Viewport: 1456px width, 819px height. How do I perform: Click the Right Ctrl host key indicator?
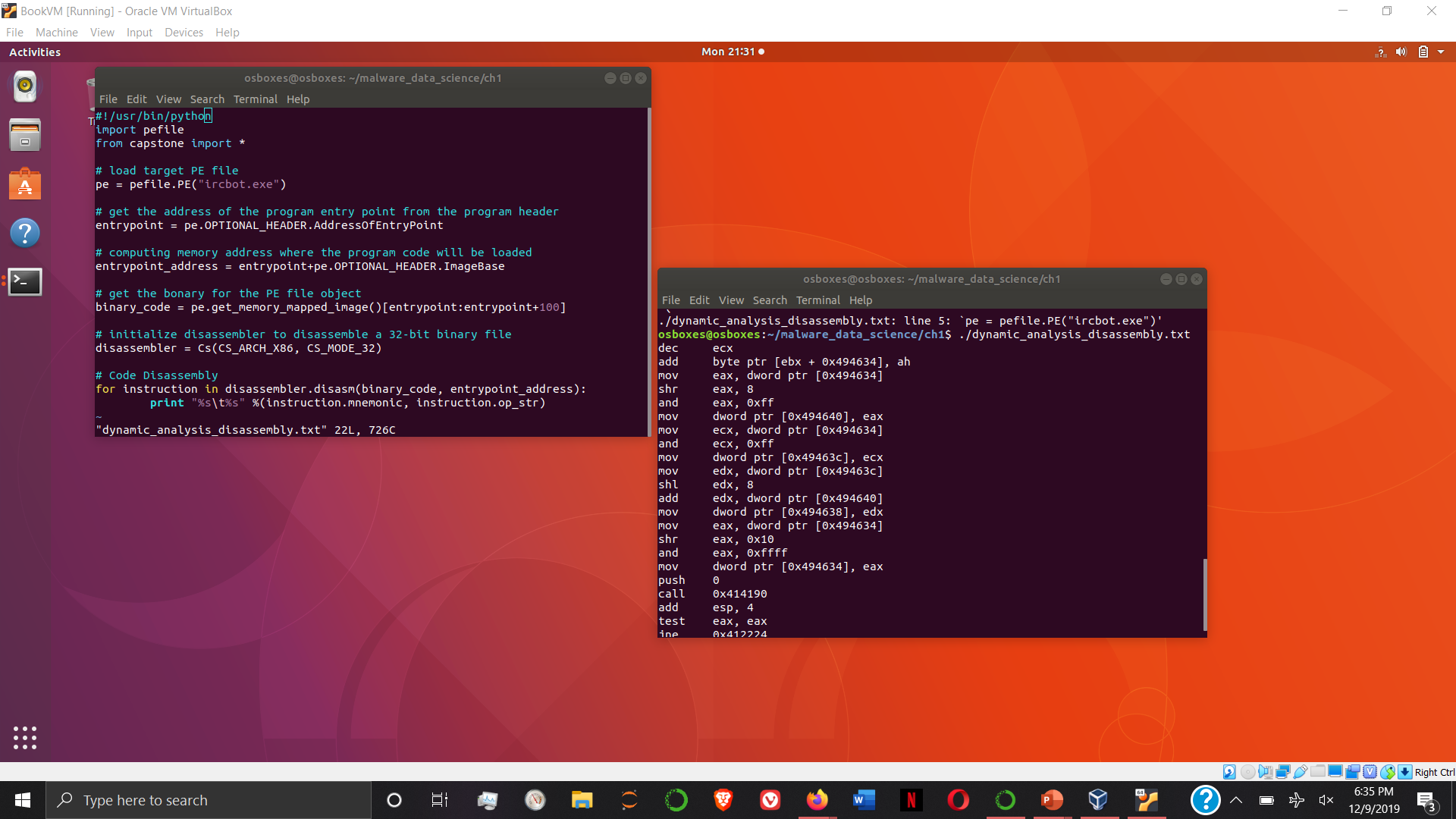(x=1435, y=772)
